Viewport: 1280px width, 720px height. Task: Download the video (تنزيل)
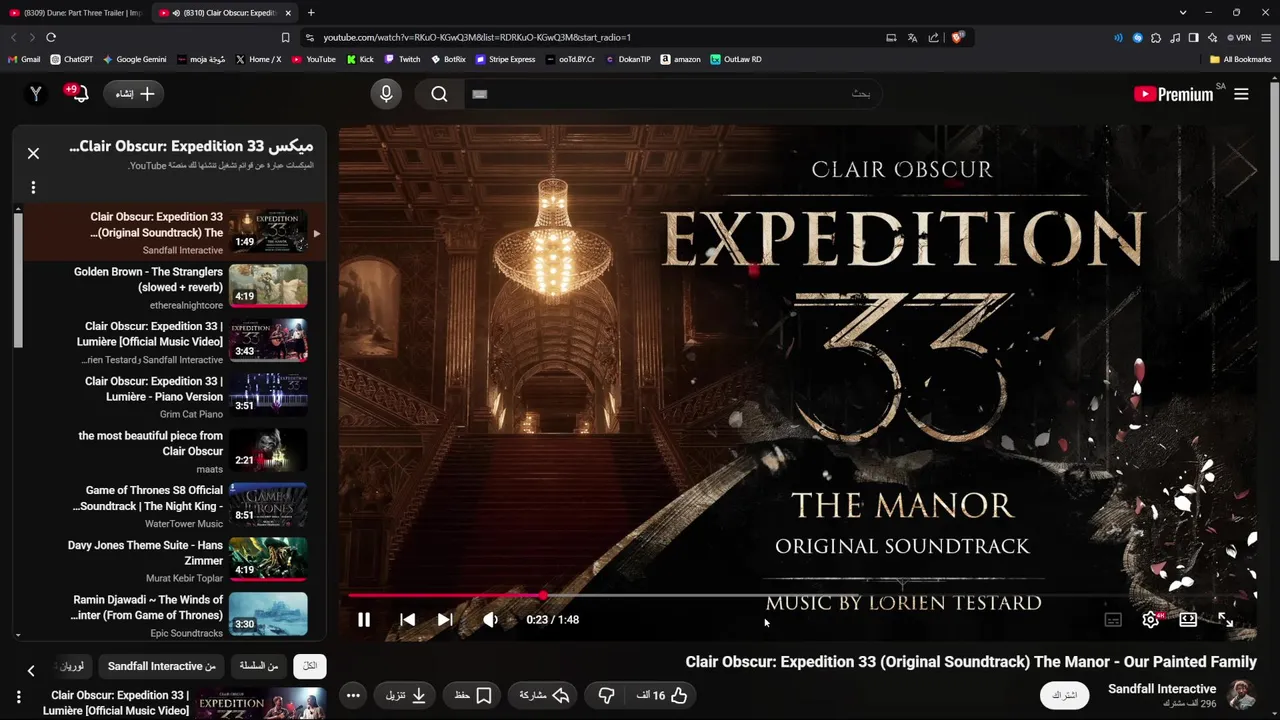(406, 695)
